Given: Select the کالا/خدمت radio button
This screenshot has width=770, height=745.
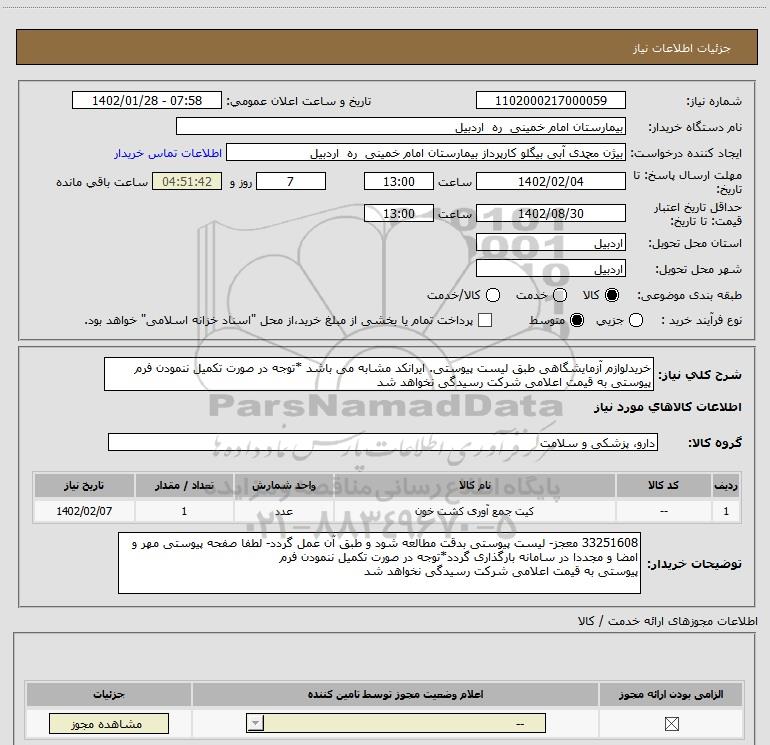Looking at the screenshot, I should coord(493,295).
